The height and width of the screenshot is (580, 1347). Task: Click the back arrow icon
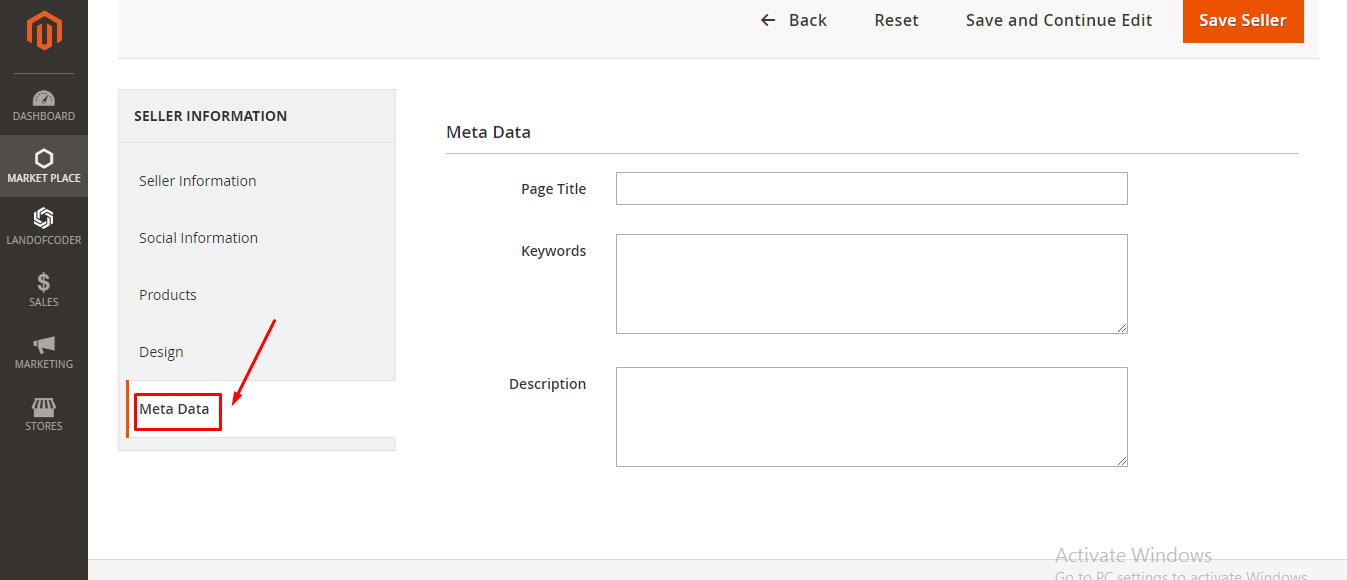(767, 20)
